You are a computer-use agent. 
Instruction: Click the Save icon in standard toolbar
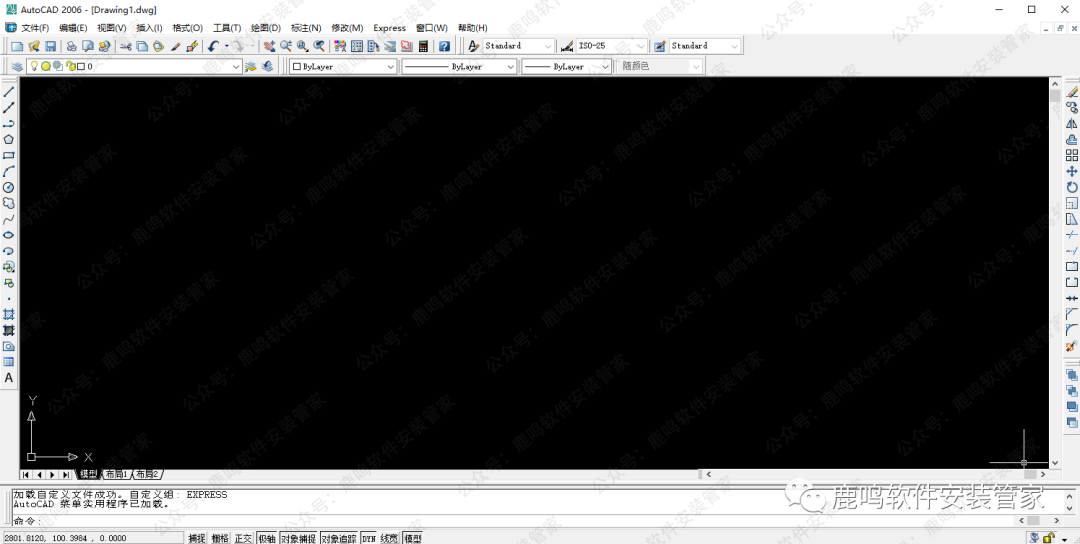tap(49, 46)
